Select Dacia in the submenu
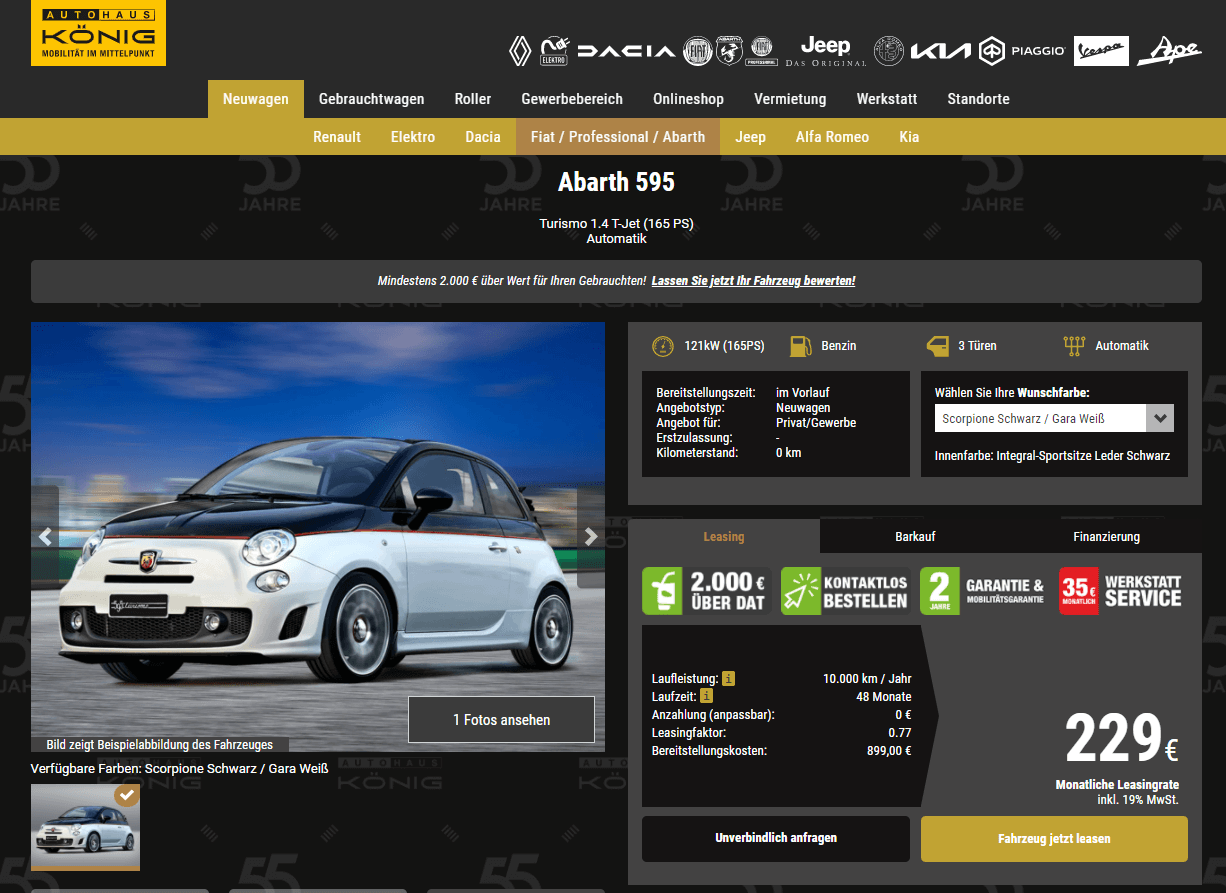The image size is (1226, 893). point(483,137)
